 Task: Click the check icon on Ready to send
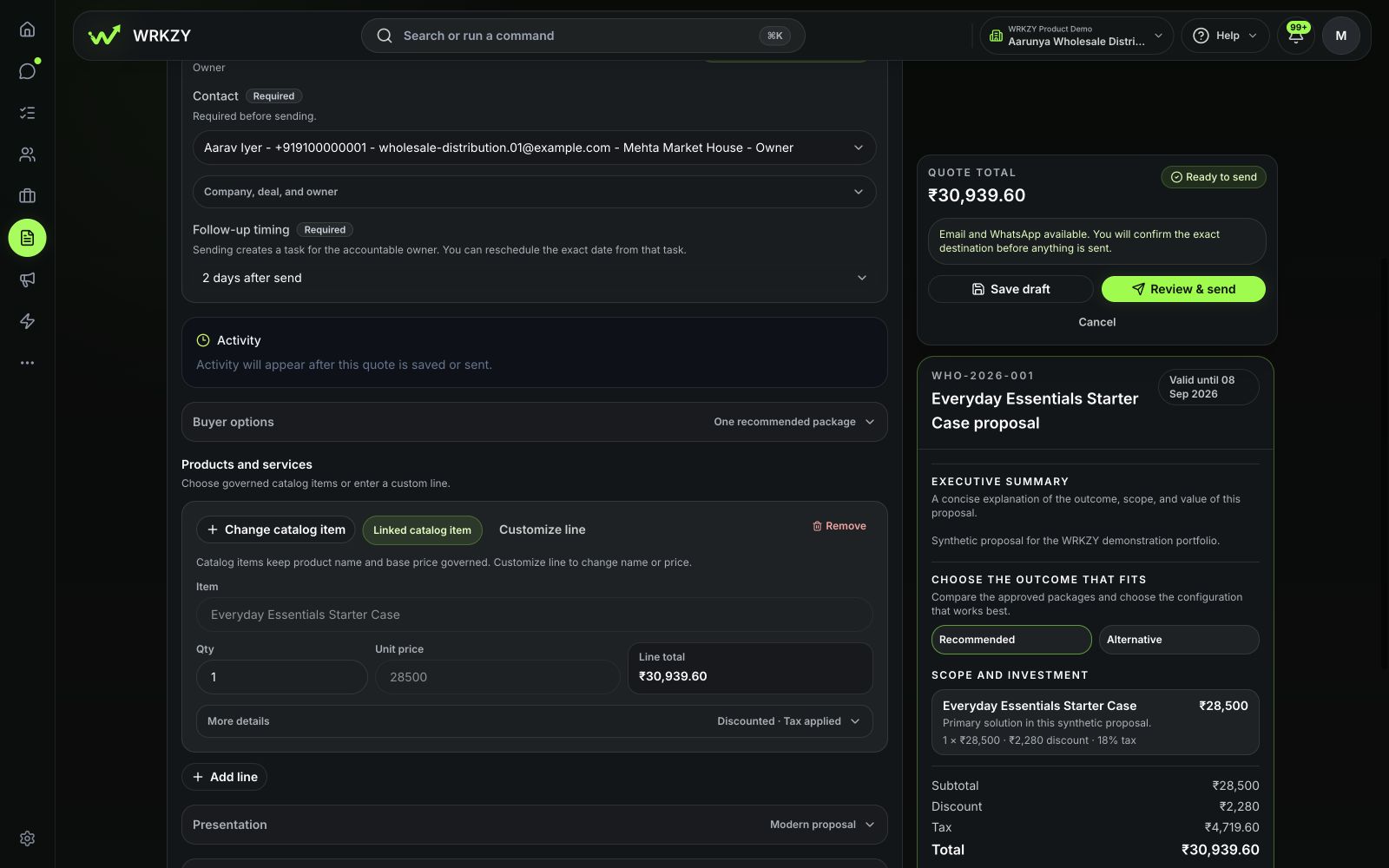(x=1176, y=177)
